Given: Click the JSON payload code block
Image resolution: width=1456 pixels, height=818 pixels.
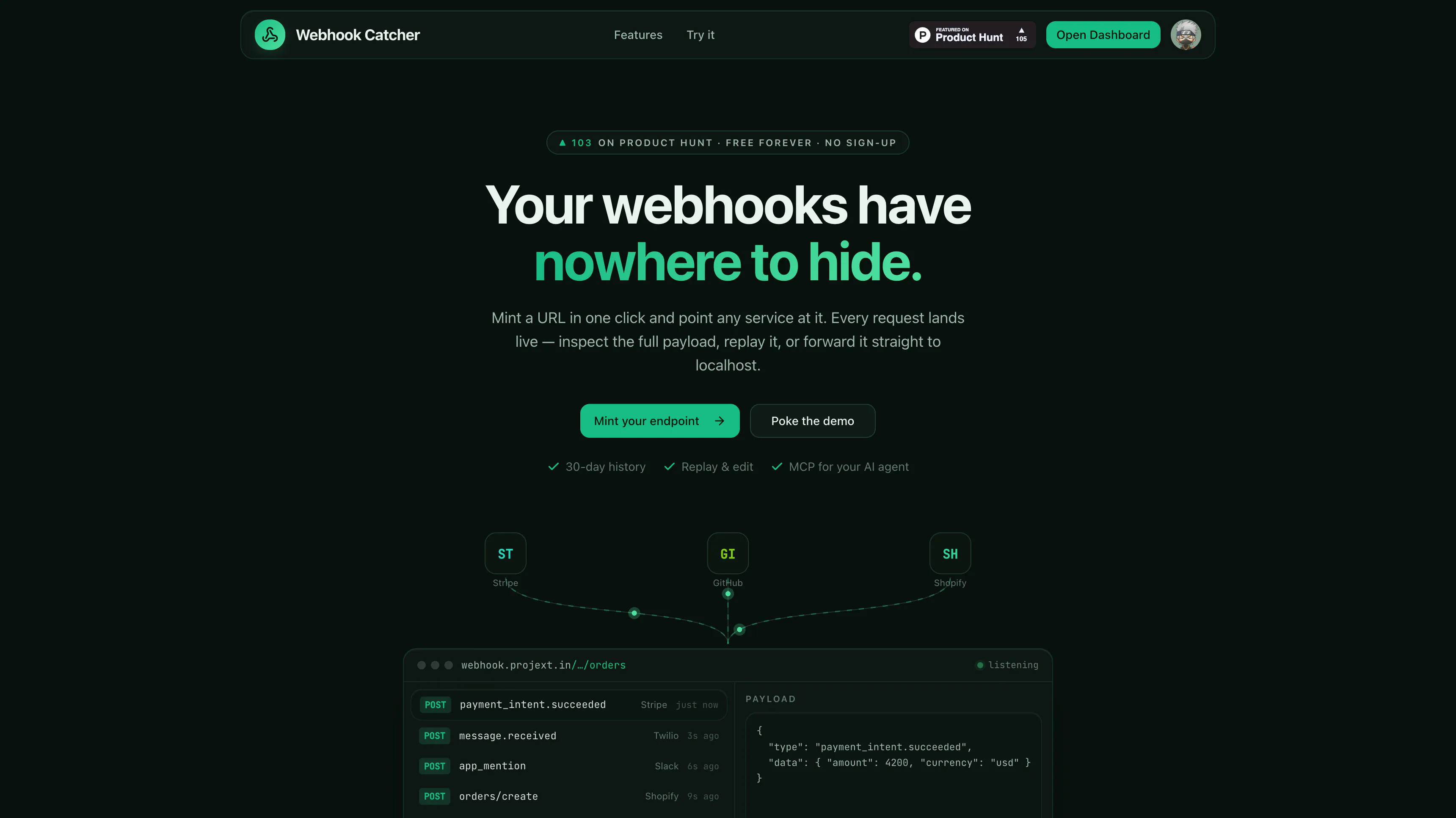Looking at the screenshot, I should 893,765.
